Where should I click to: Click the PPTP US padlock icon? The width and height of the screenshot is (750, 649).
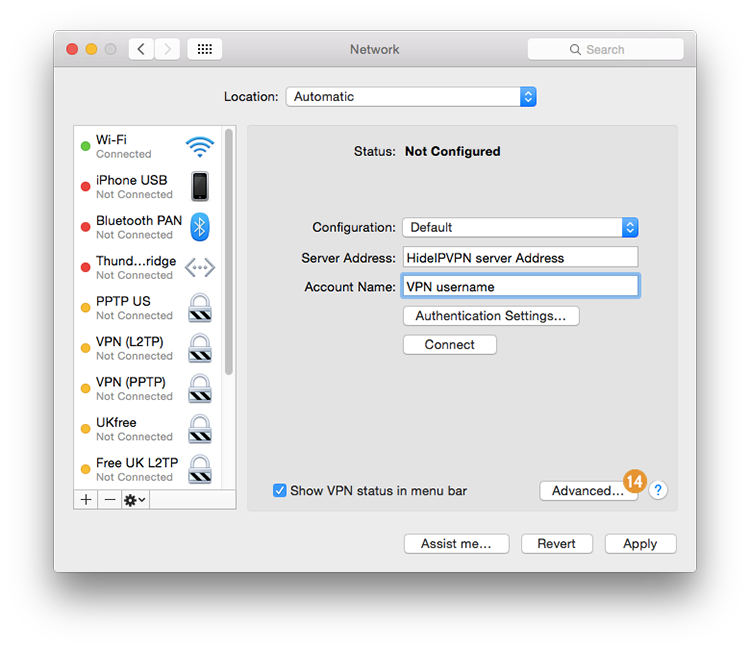pyautogui.click(x=200, y=308)
